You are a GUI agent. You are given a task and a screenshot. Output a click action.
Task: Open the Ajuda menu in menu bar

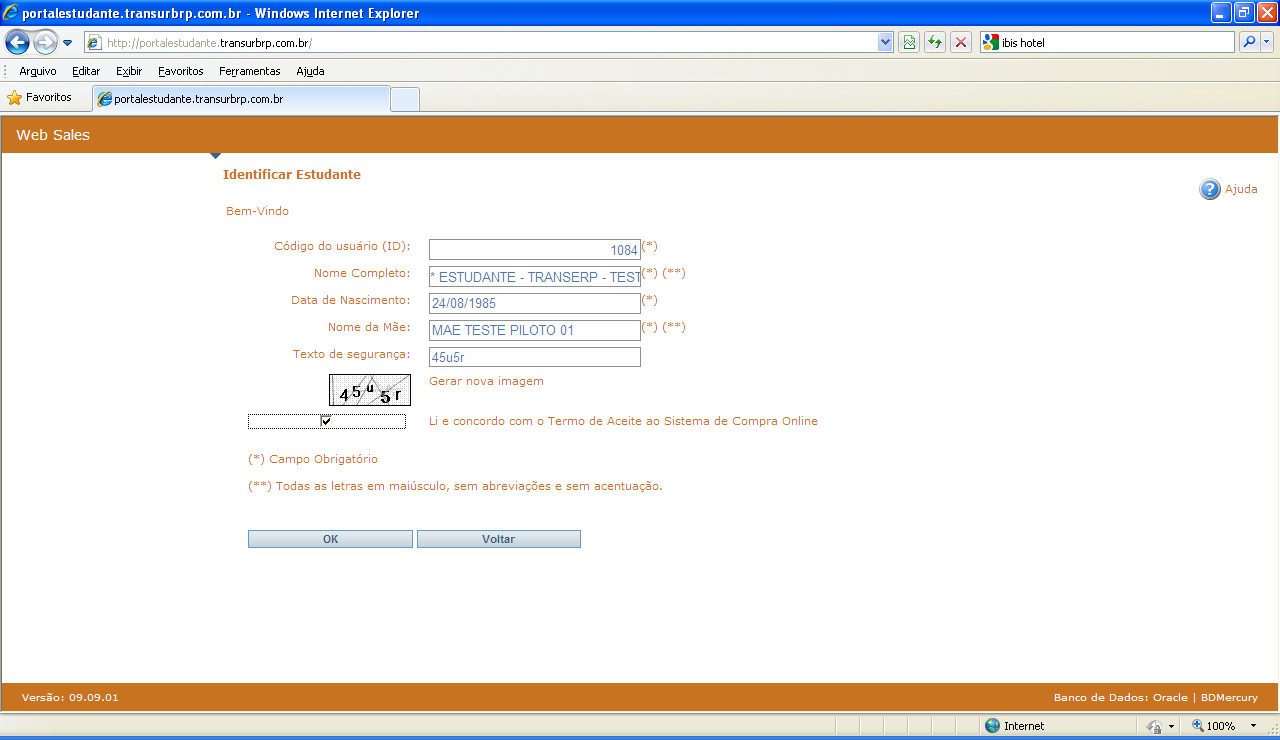310,71
